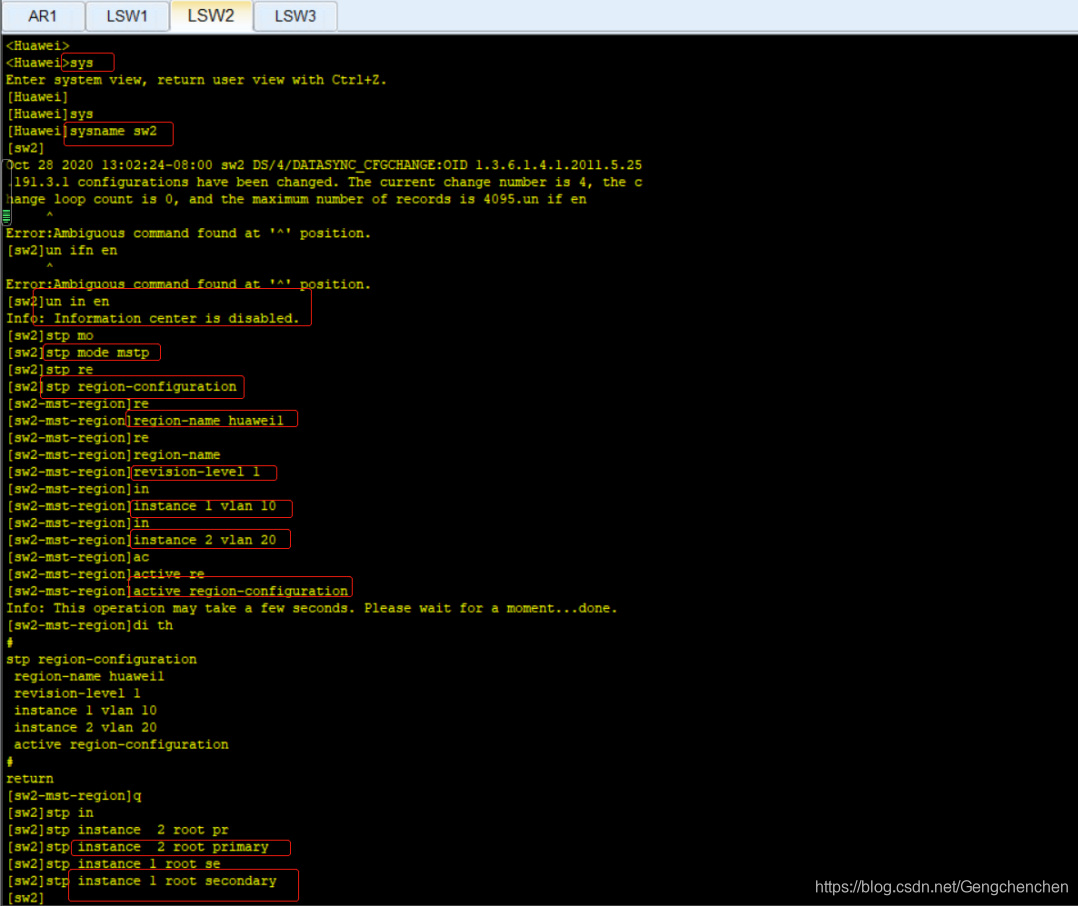Image resolution: width=1078 pixels, height=906 pixels.
Task: Open the LSW3 tab
Action: [x=296, y=16]
